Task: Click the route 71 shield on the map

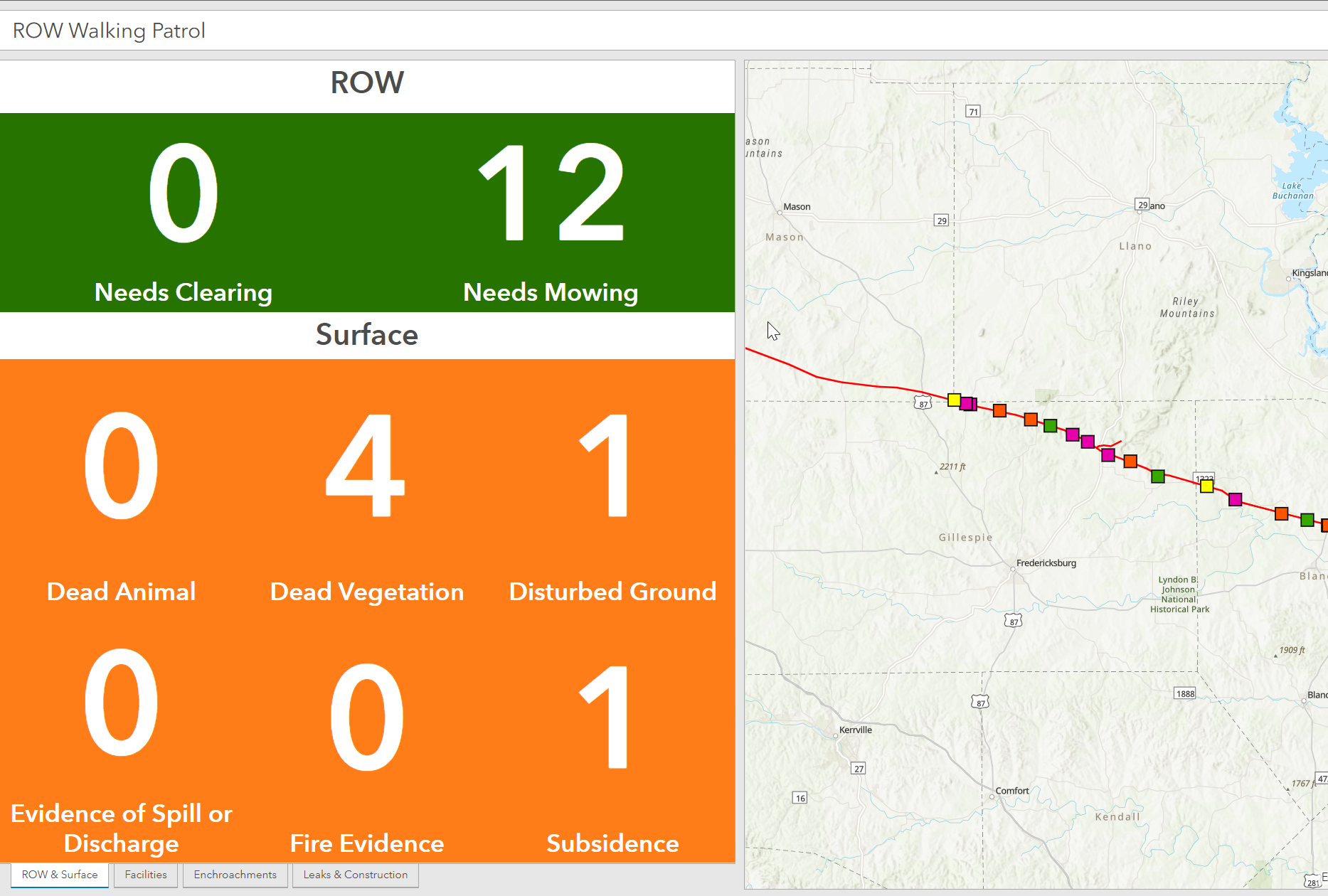Action: pos(973,112)
